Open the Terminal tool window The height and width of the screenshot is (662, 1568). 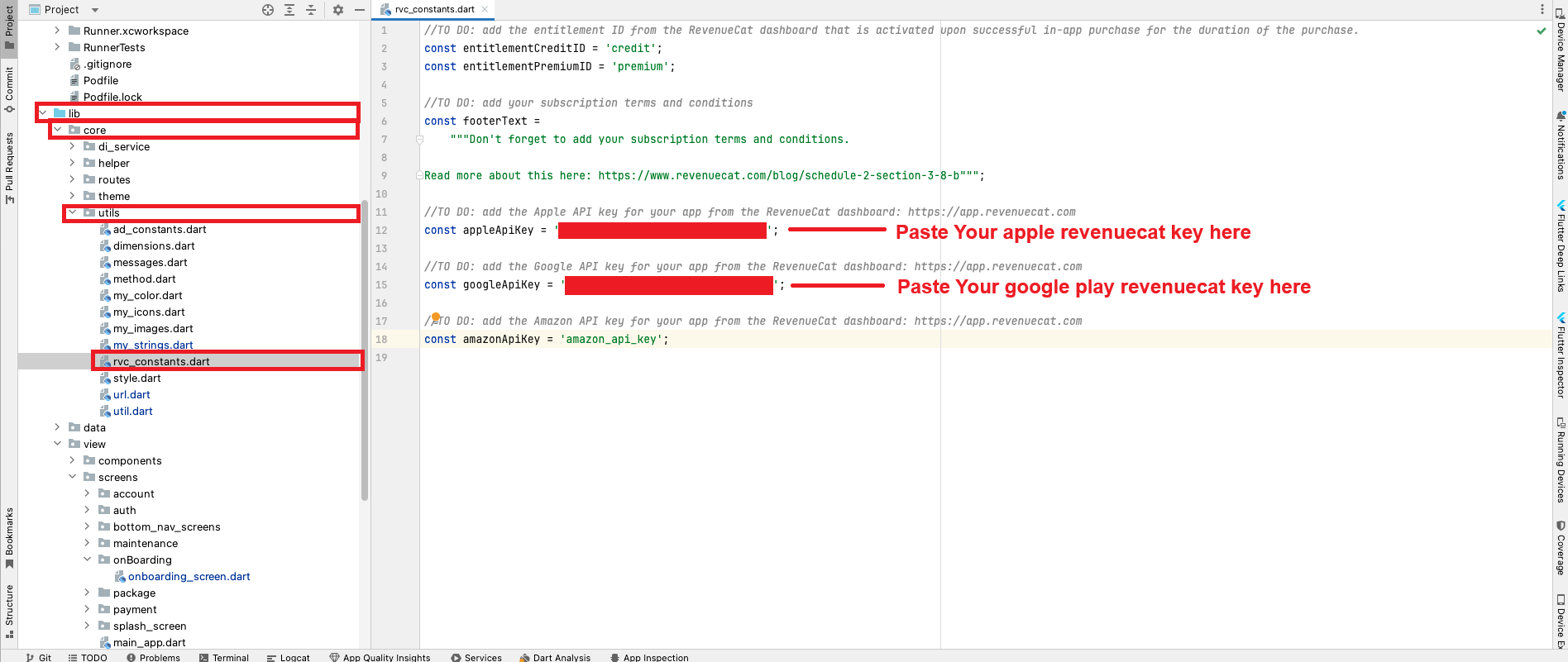(224, 657)
